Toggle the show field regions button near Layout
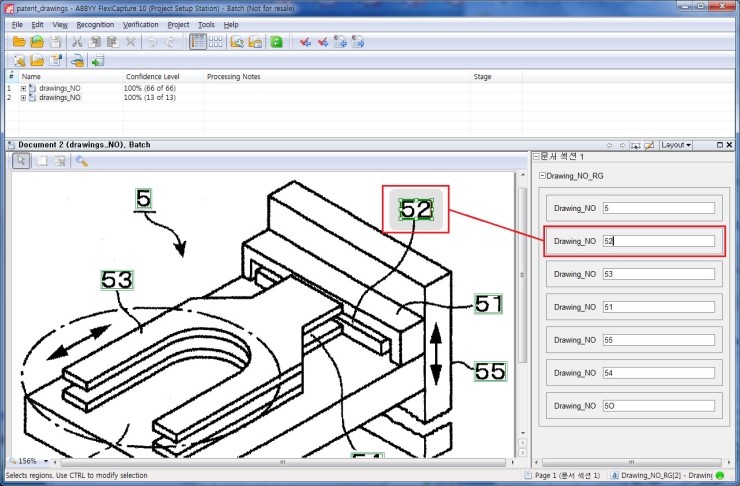This screenshot has height=486, width=740. point(636,145)
